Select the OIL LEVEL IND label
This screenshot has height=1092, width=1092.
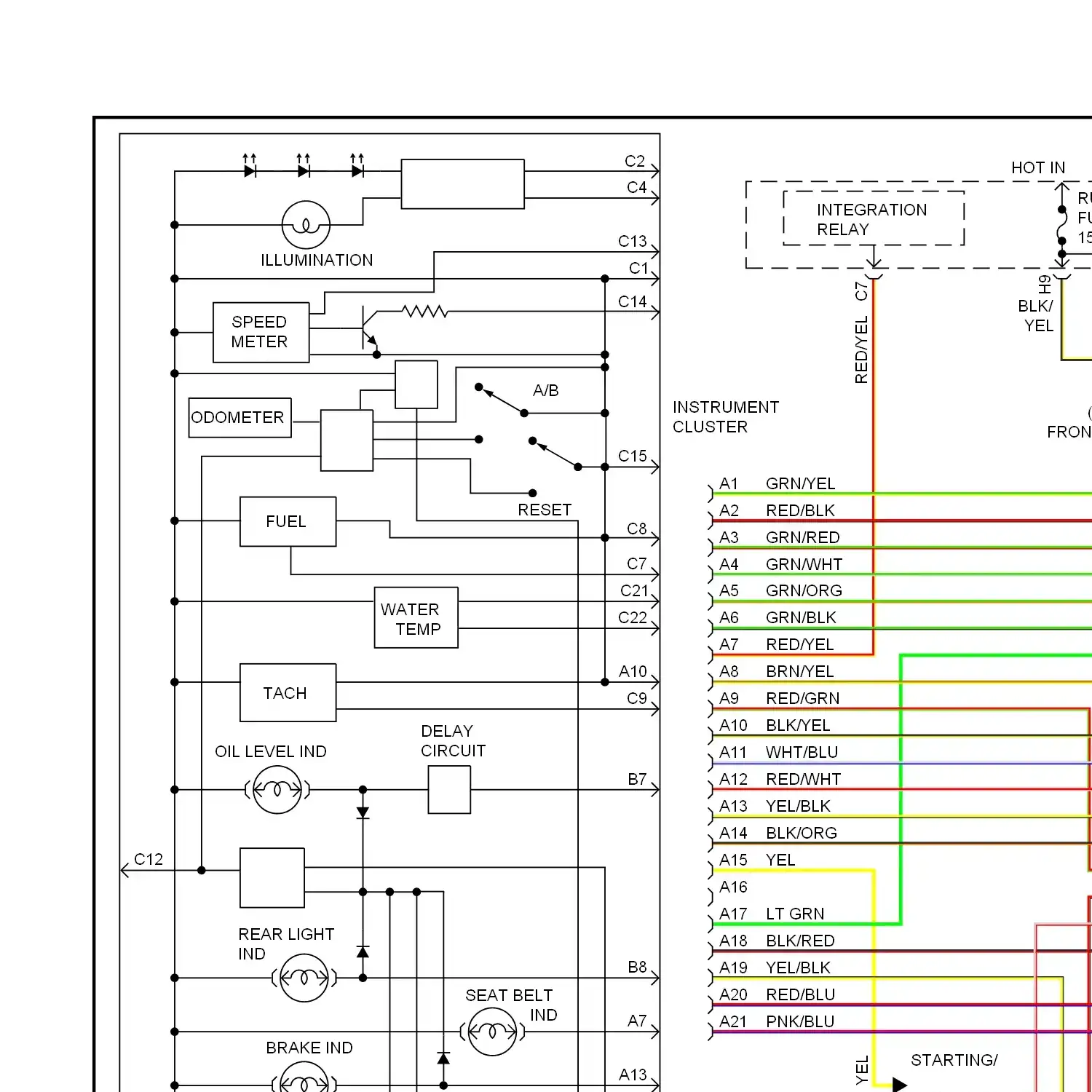271,751
